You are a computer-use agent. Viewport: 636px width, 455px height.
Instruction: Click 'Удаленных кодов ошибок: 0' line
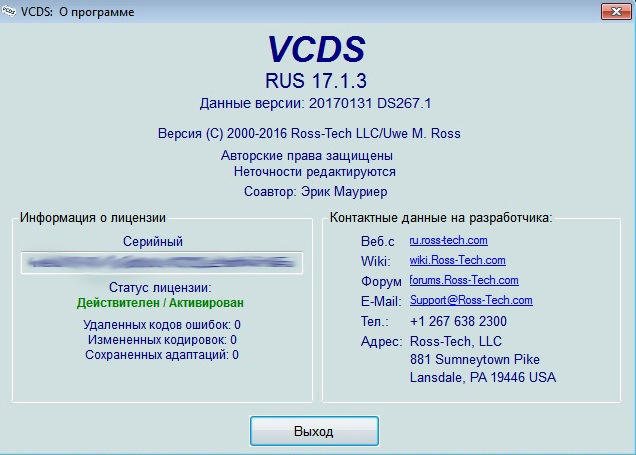(162, 325)
